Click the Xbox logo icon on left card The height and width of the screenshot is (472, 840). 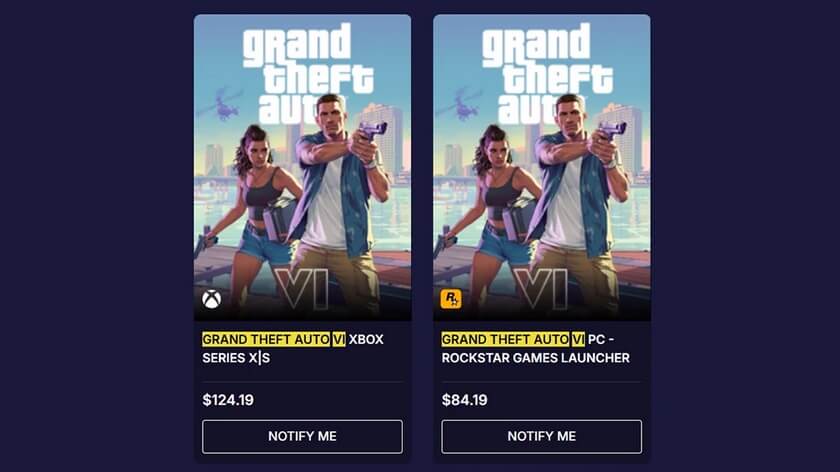click(x=212, y=299)
